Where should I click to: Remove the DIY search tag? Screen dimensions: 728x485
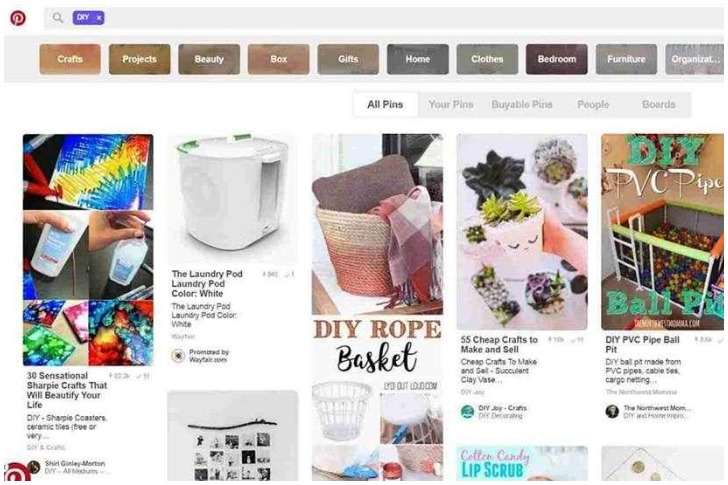99,18
